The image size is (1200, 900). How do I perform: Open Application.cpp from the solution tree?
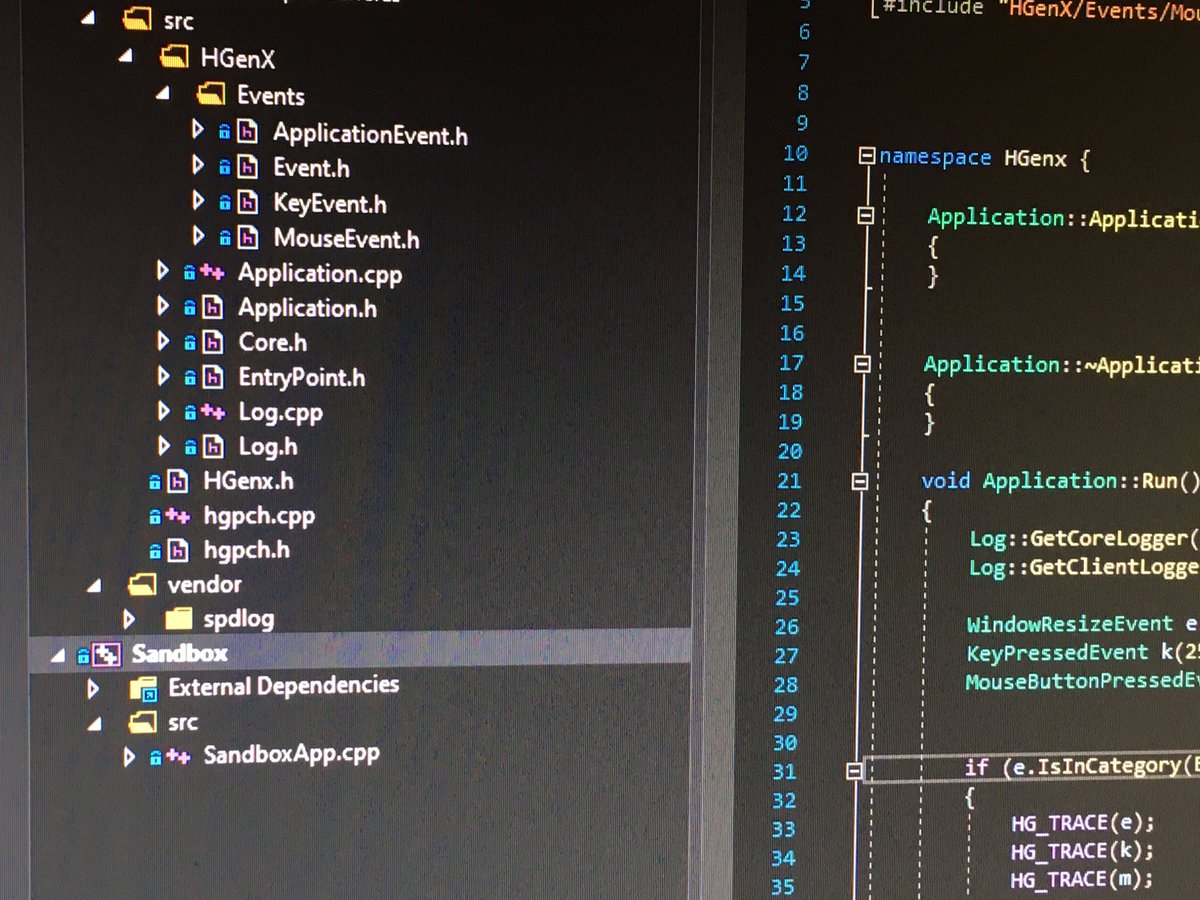coord(320,273)
